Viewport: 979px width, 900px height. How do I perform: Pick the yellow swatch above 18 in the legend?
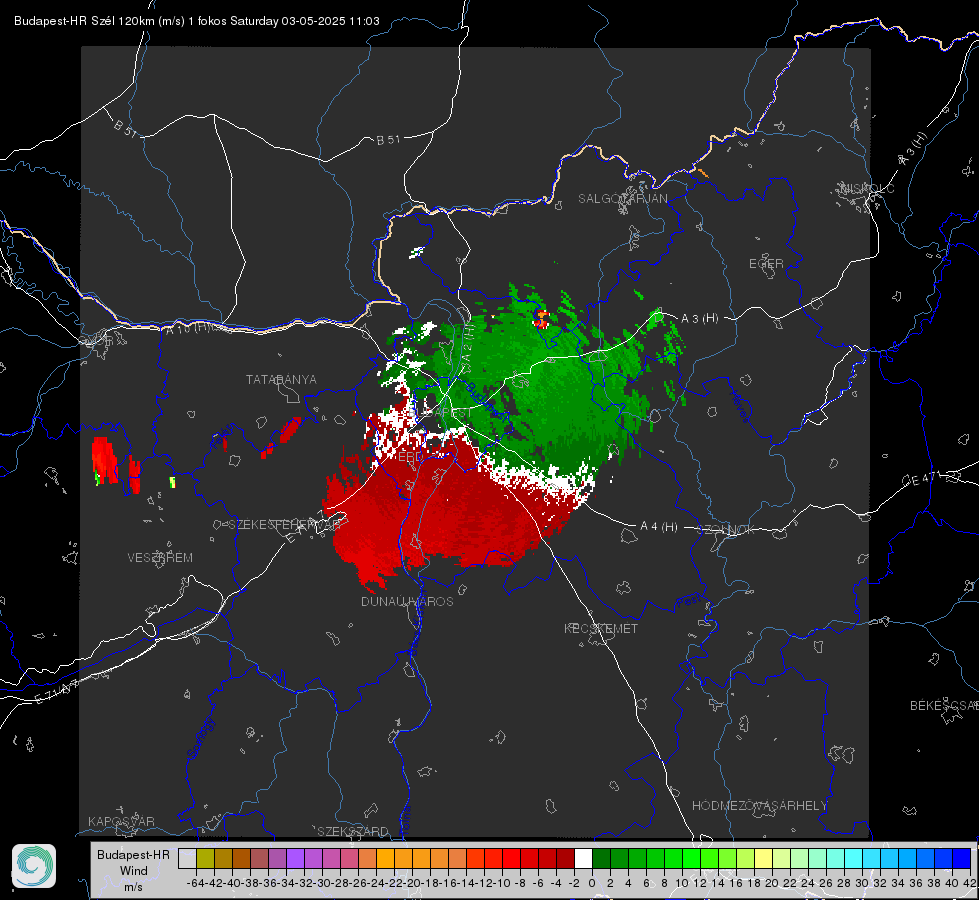(x=763, y=859)
